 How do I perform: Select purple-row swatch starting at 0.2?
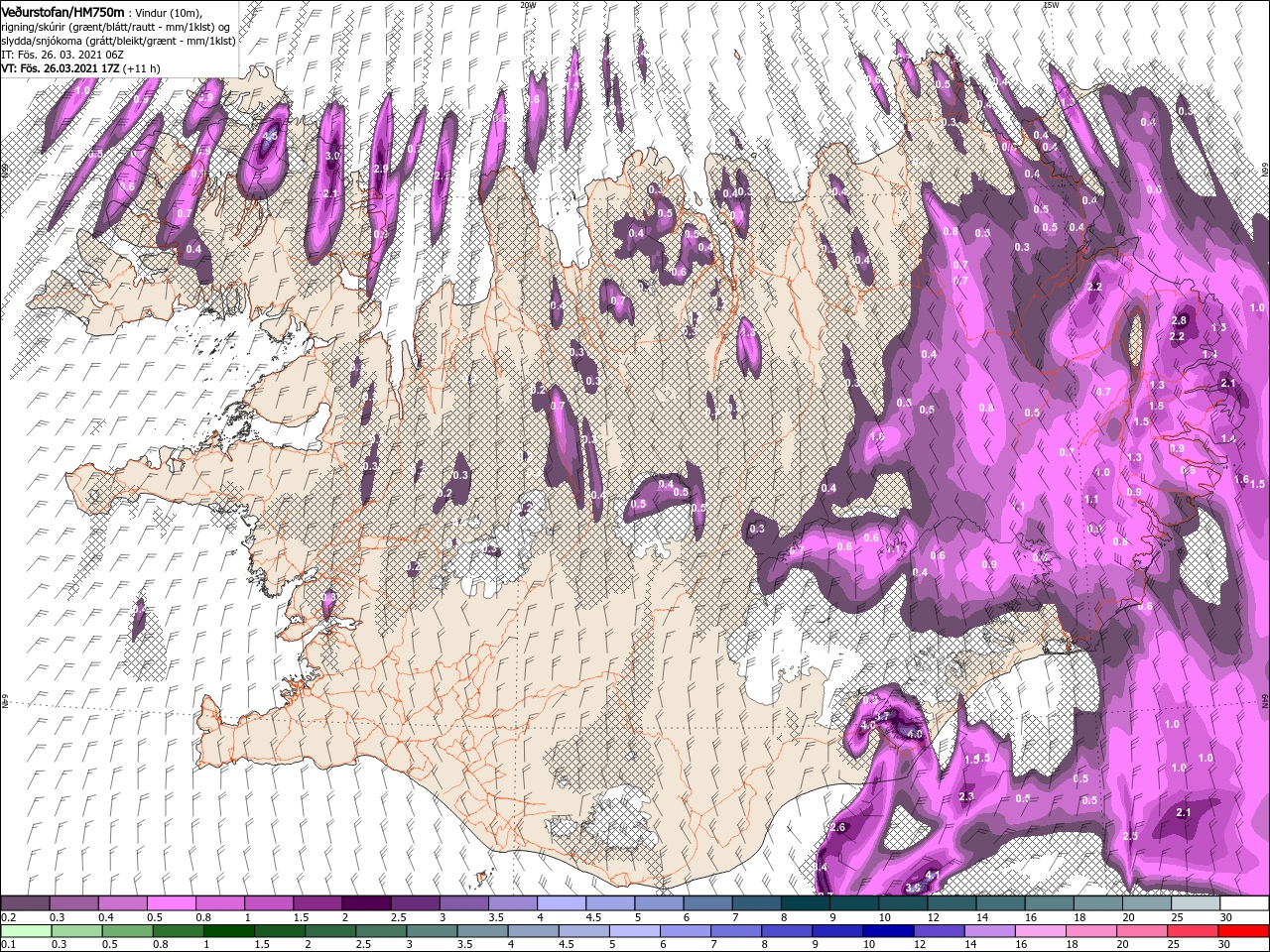(25, 903)
